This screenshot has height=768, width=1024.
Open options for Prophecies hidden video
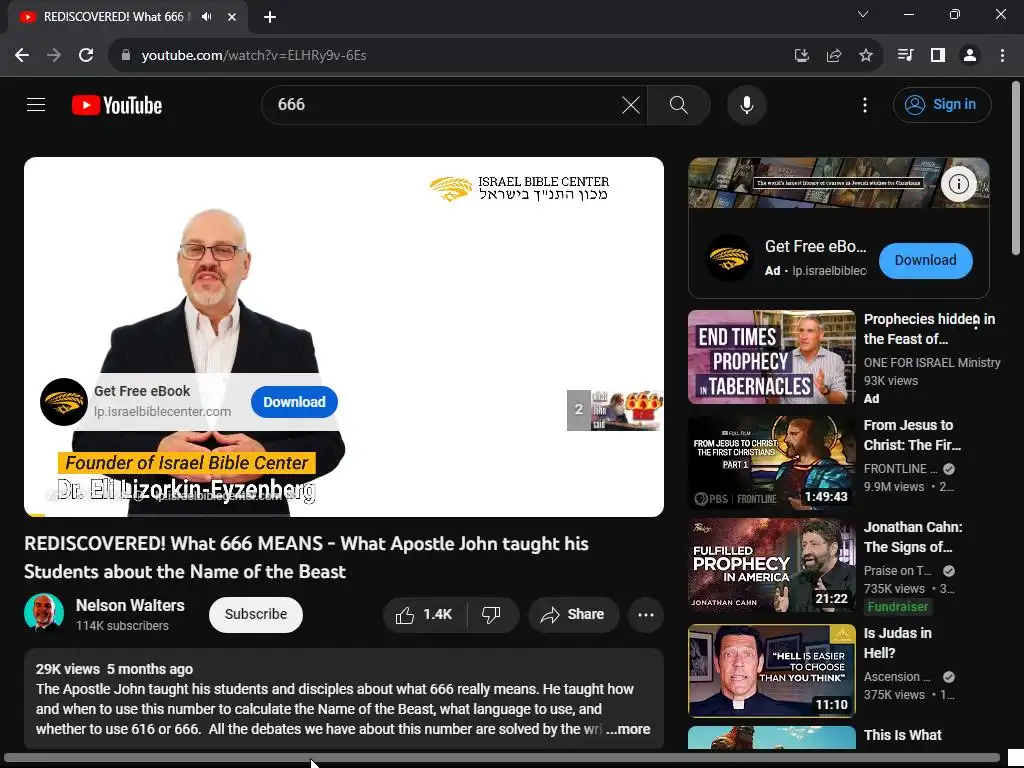point(976,321)
